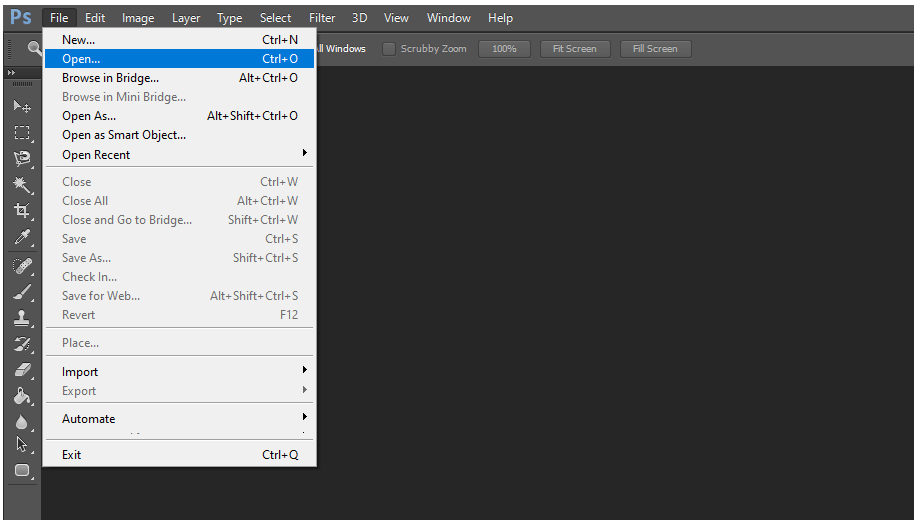Open the Window menu
Viewport: 919px width, 526px height.
[449, 18]
